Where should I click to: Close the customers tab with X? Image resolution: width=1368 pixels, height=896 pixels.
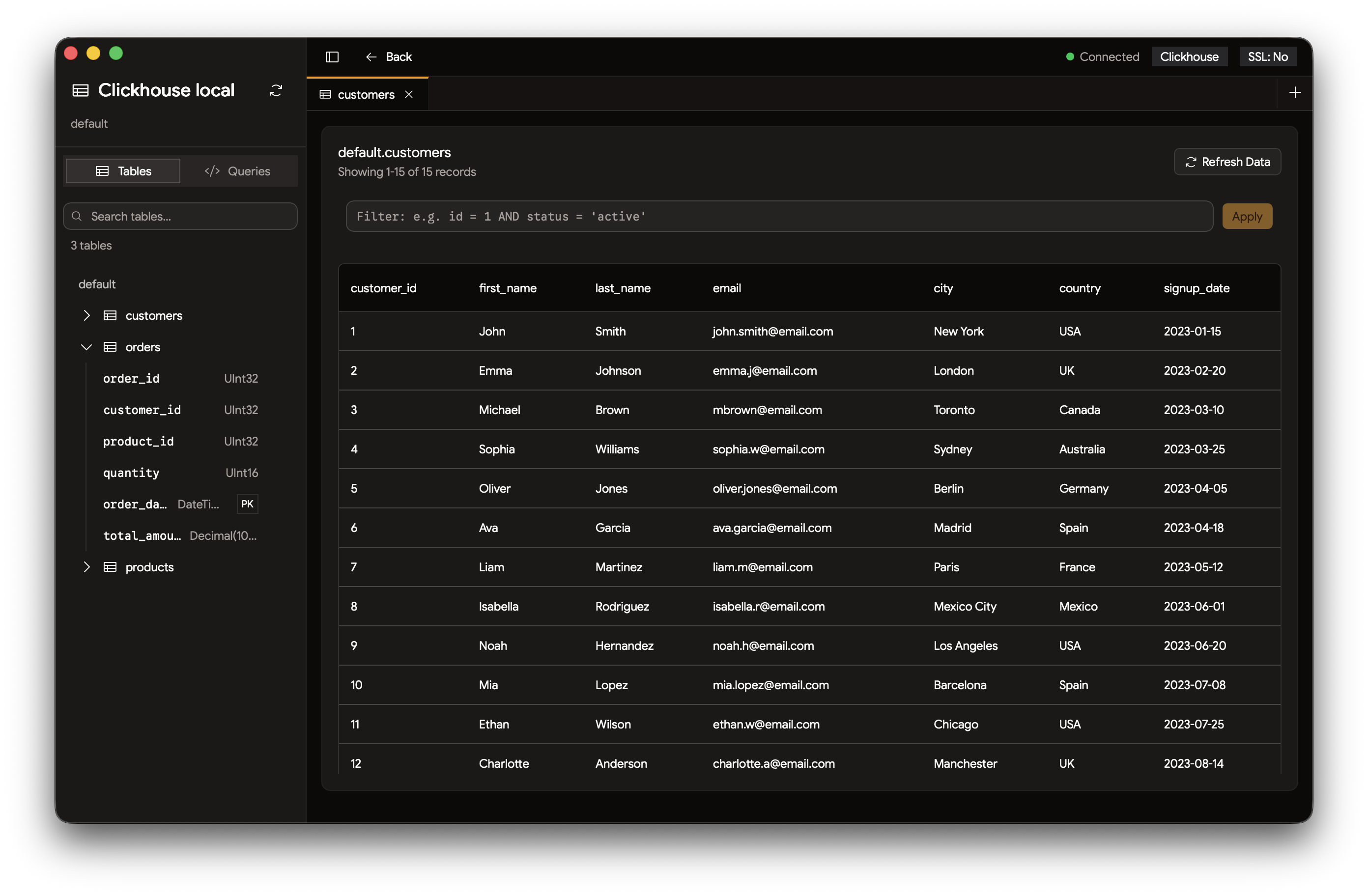409,95
